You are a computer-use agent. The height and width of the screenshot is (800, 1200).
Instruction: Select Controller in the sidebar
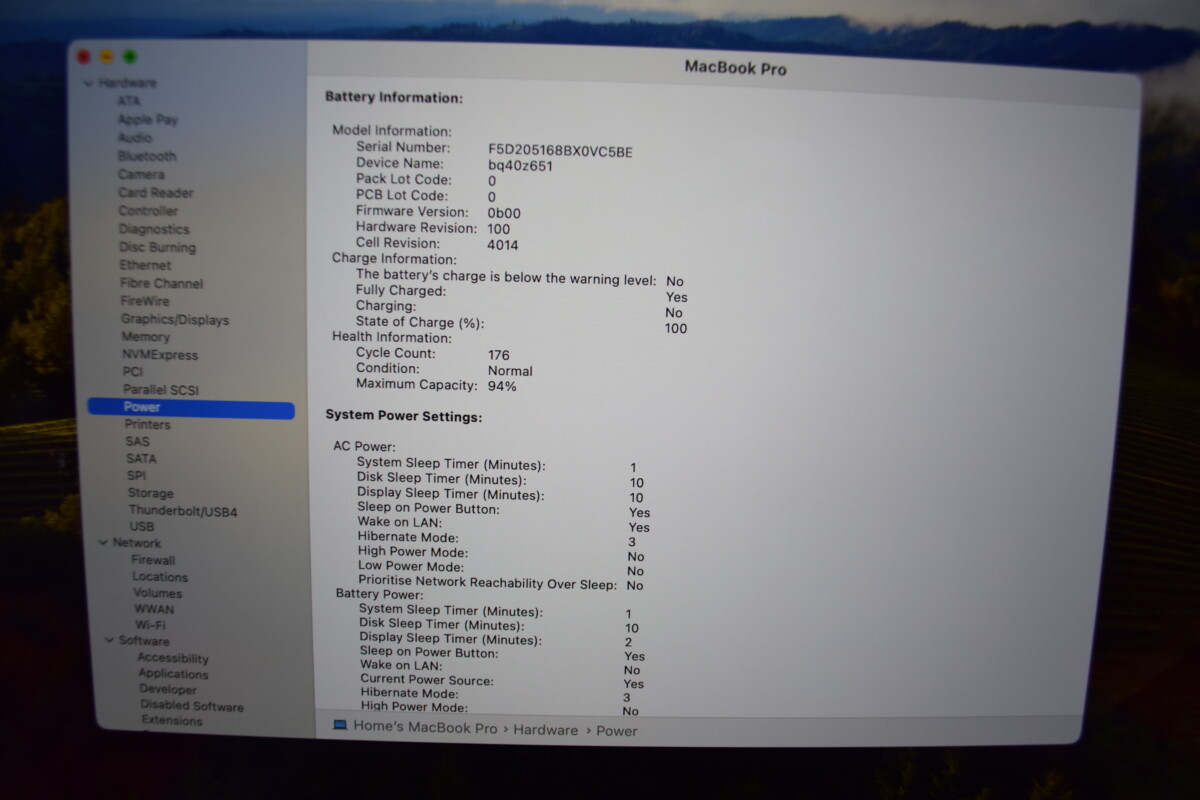[x=148, y=211]
